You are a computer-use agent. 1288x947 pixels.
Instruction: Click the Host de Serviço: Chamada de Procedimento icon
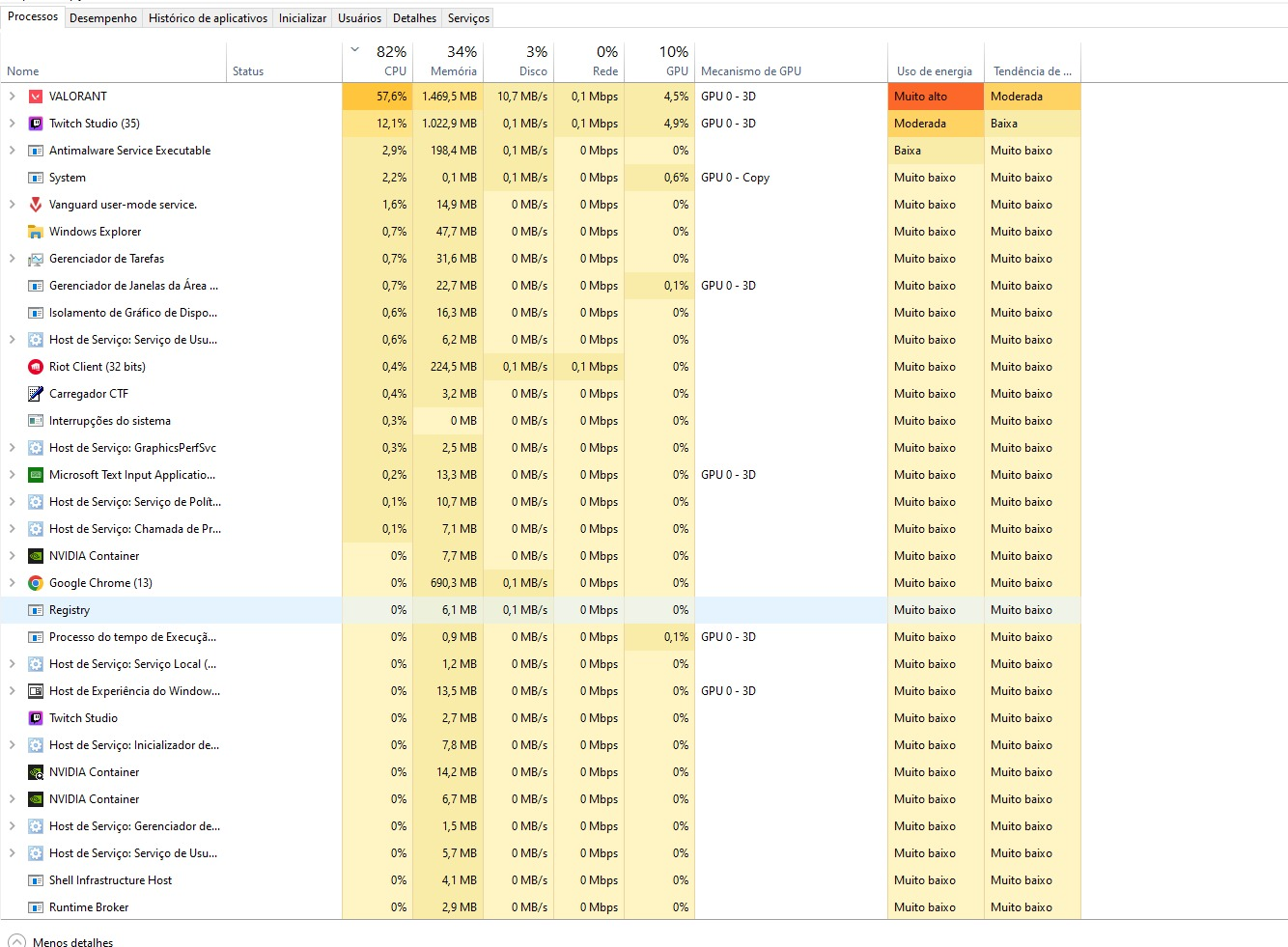point(36,529)
